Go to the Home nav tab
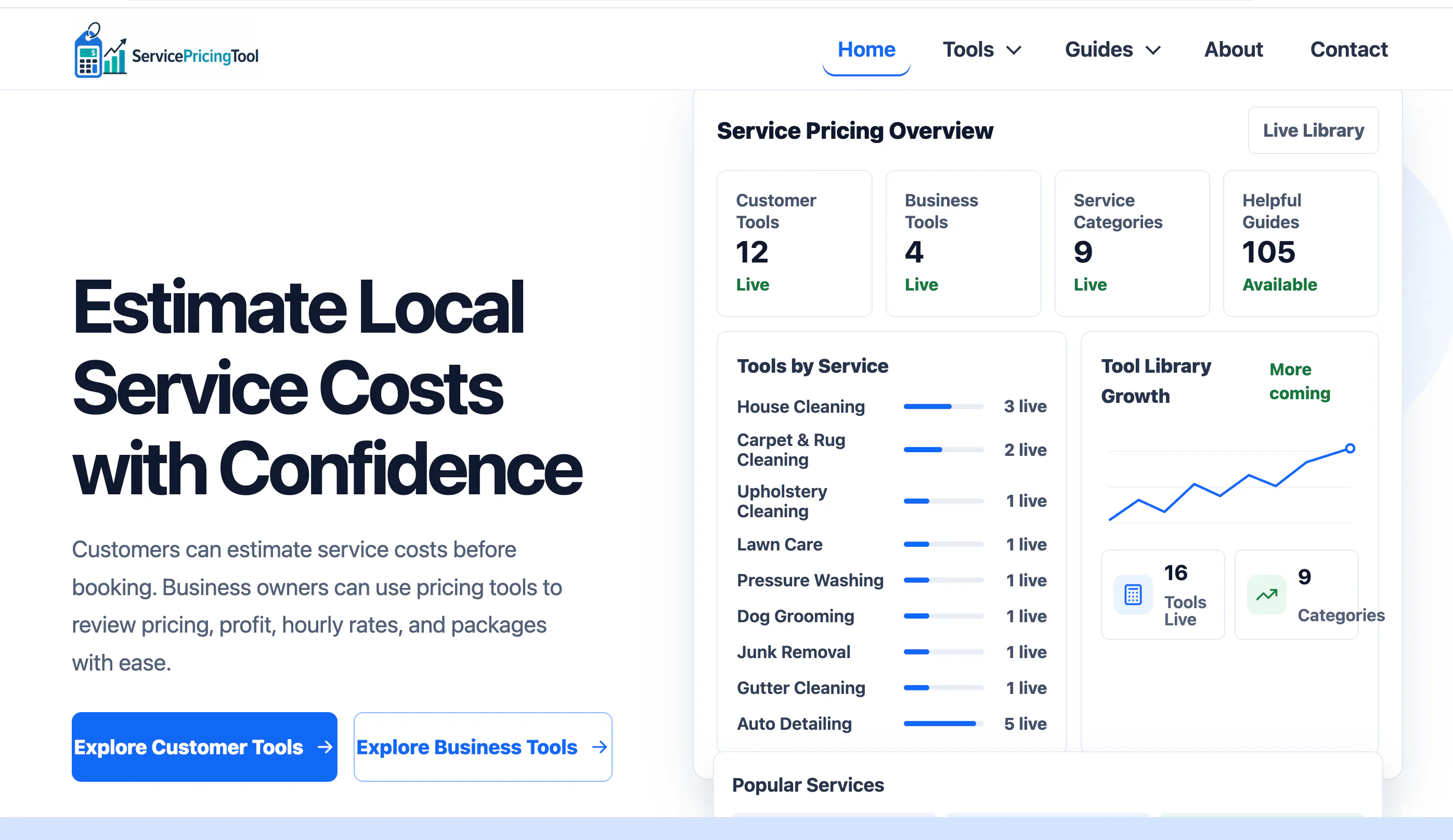The height and width of the screenshot is (840, 1453). pyautogui.click(x=866, y=49)
